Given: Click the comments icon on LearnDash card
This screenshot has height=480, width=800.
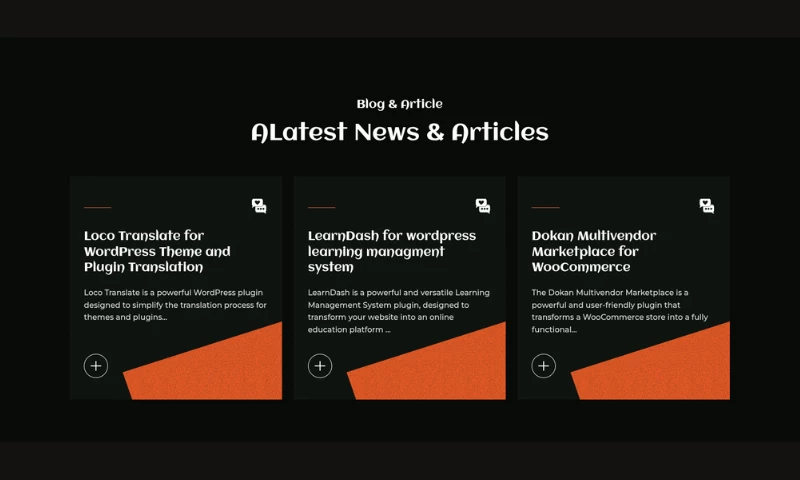Looking at the screenshot, I should tap(483, 206).
